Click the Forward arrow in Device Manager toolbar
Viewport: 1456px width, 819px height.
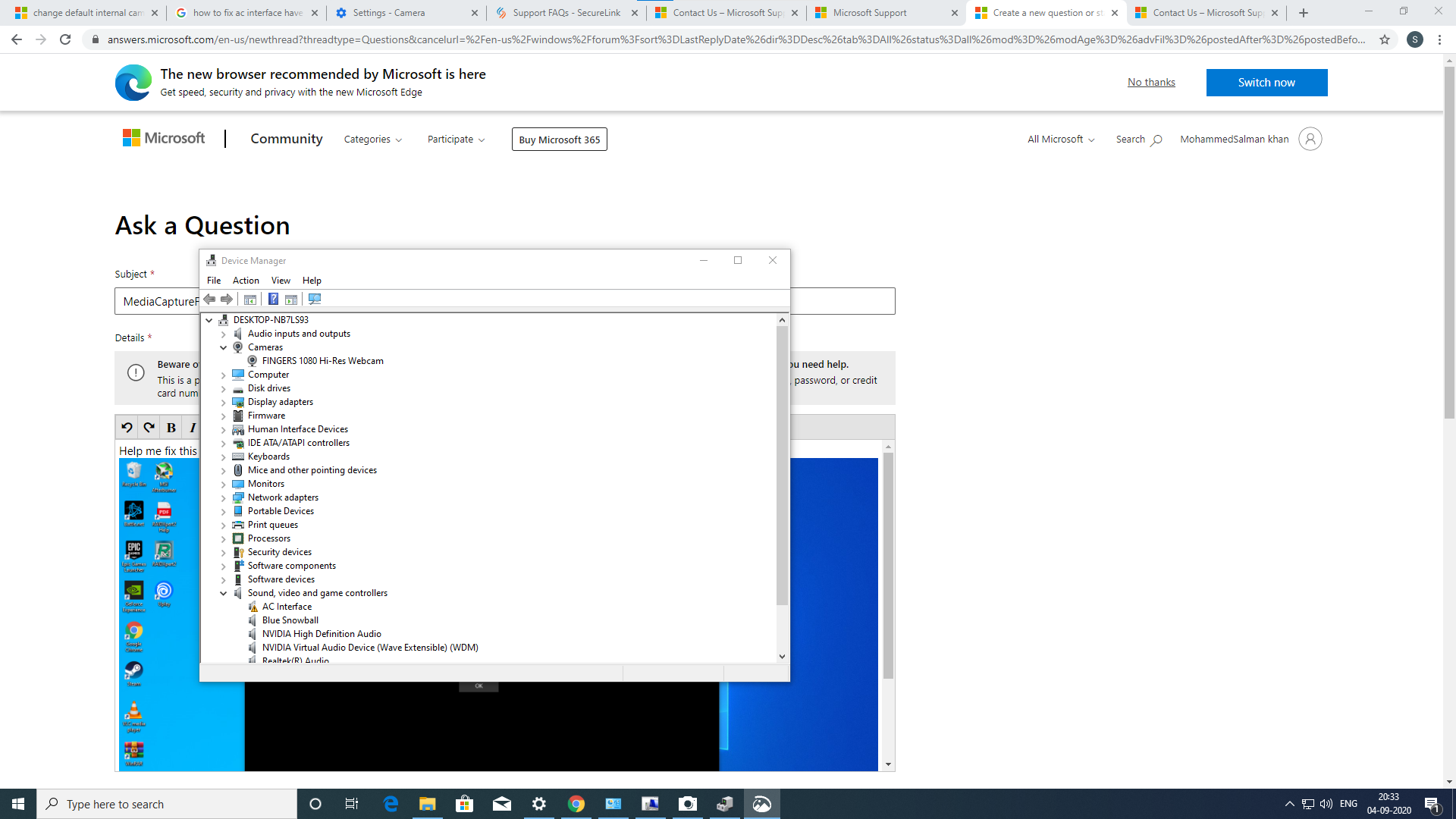pos(226,300)
